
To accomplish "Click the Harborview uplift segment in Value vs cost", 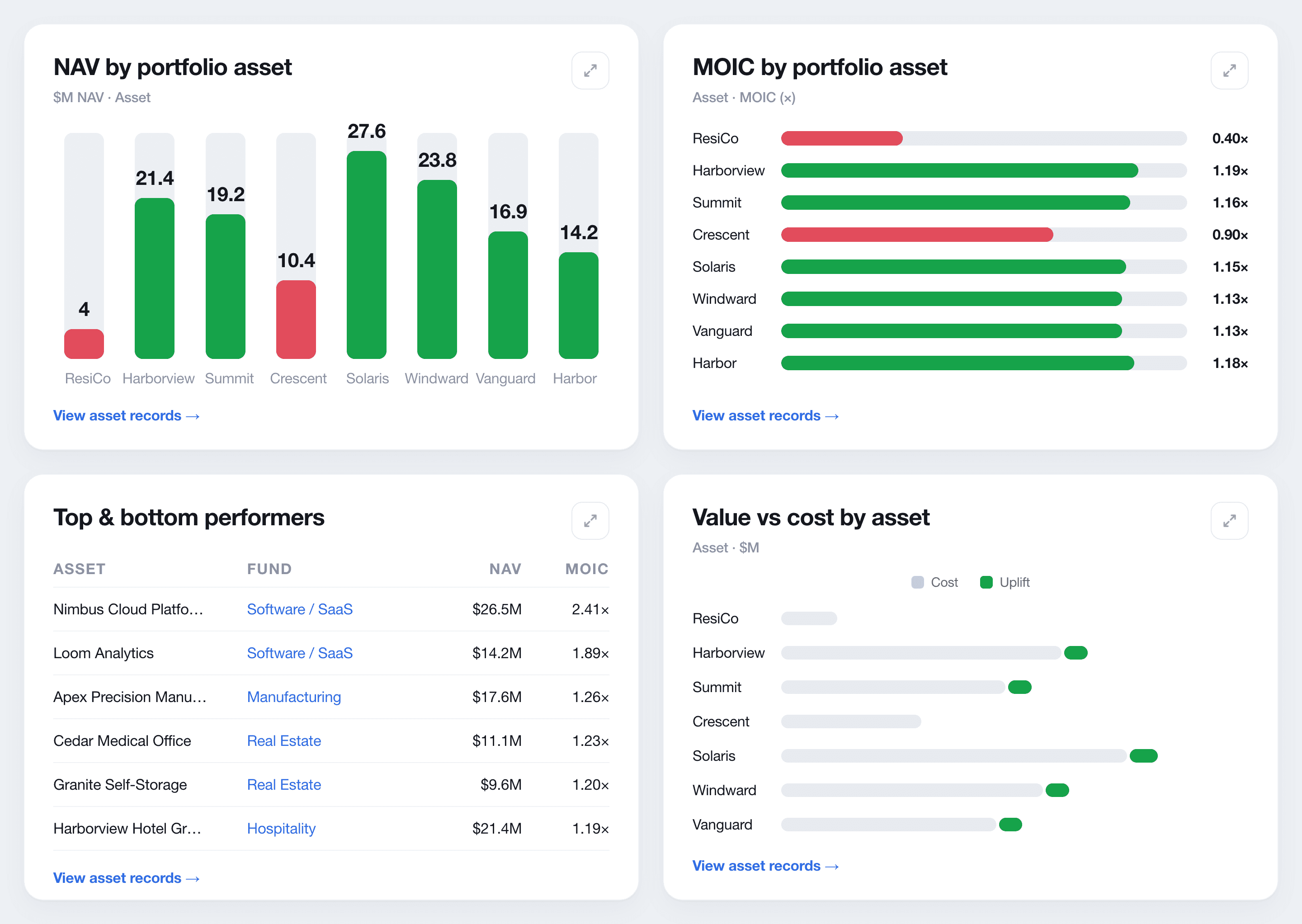I will (x=1076, y=653).
